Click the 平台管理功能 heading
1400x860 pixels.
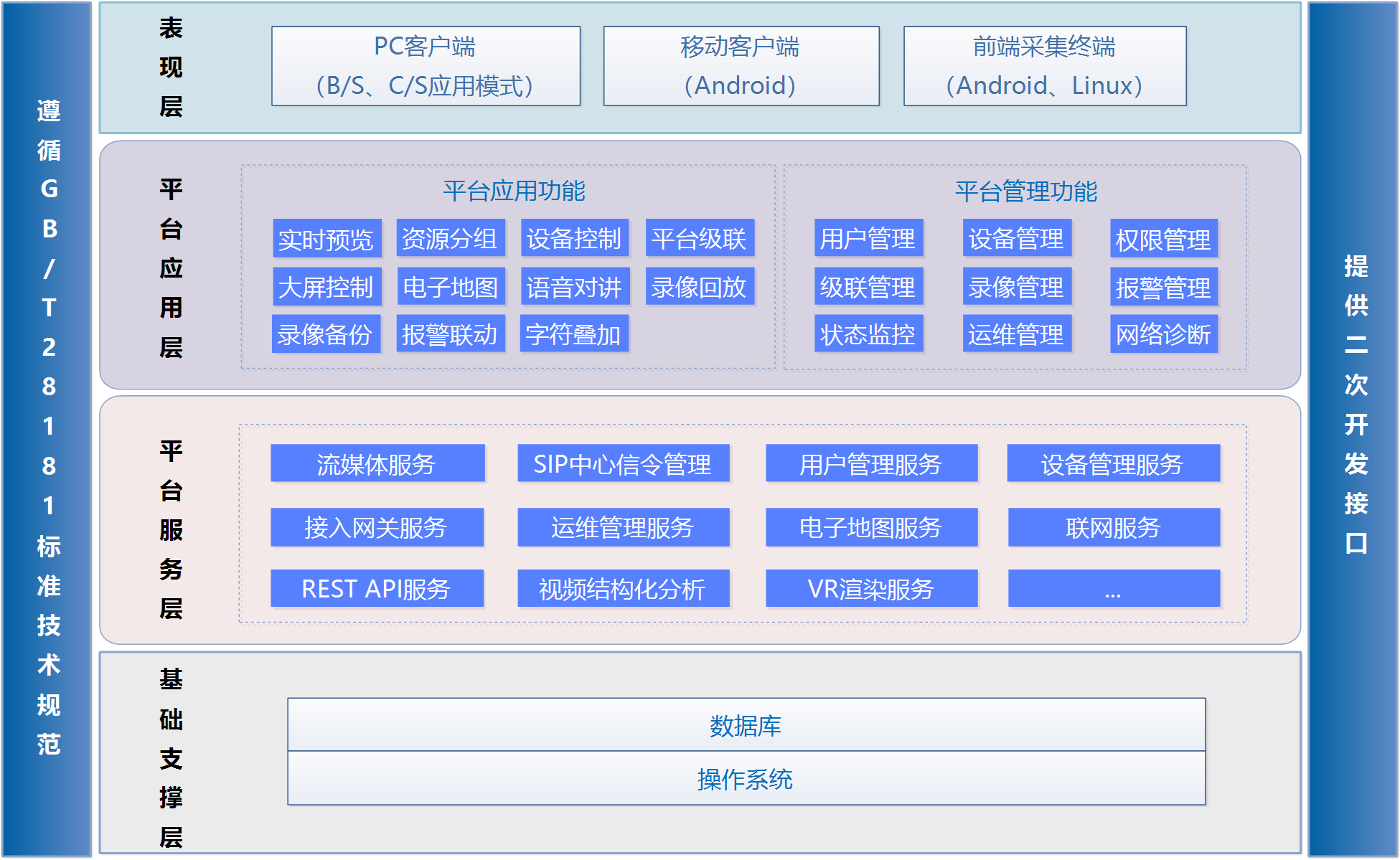pyautogui.click(x=1026, y=191)
